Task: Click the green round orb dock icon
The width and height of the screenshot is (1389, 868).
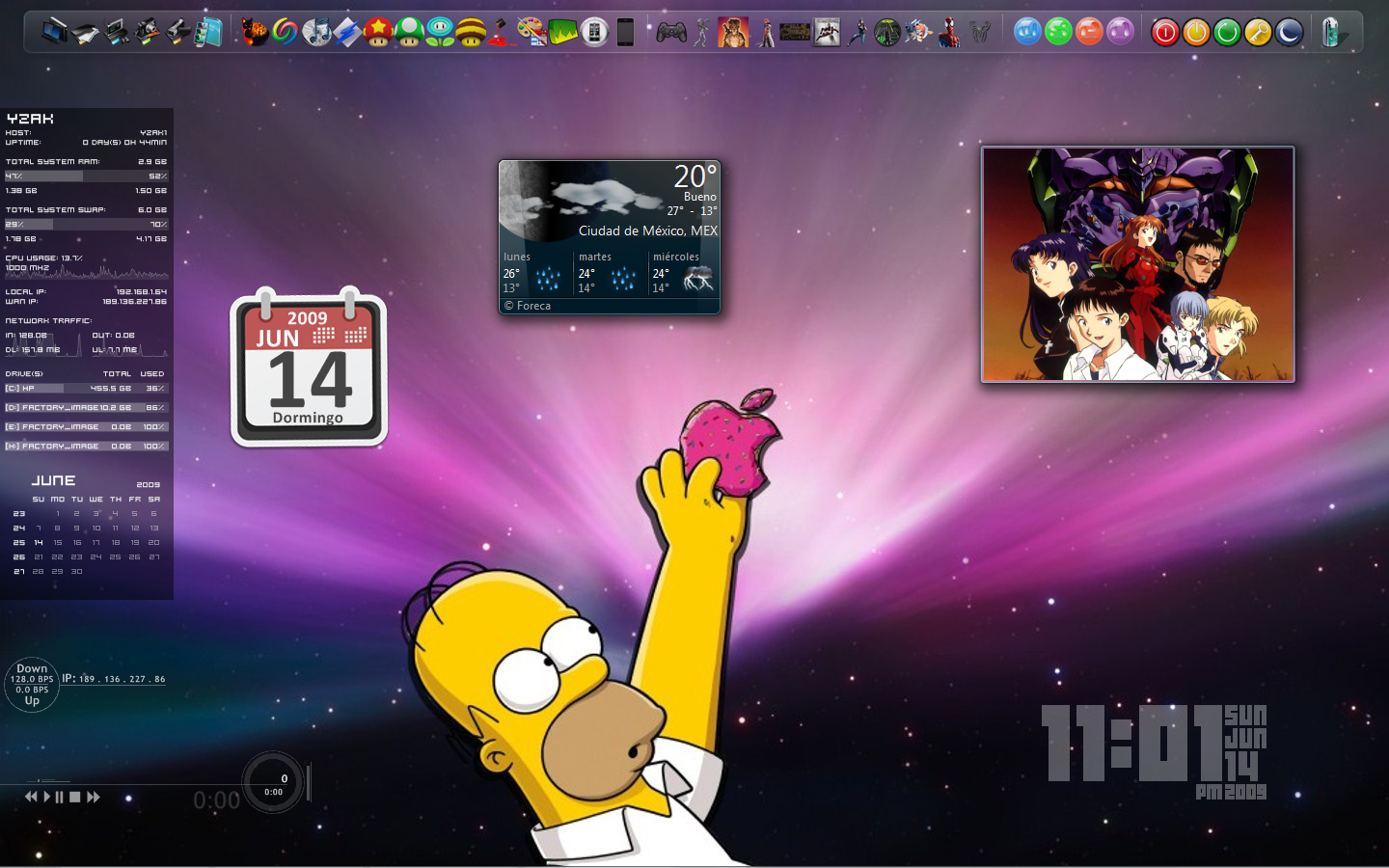Action: pyautogui.click(x=1058, y=33)
